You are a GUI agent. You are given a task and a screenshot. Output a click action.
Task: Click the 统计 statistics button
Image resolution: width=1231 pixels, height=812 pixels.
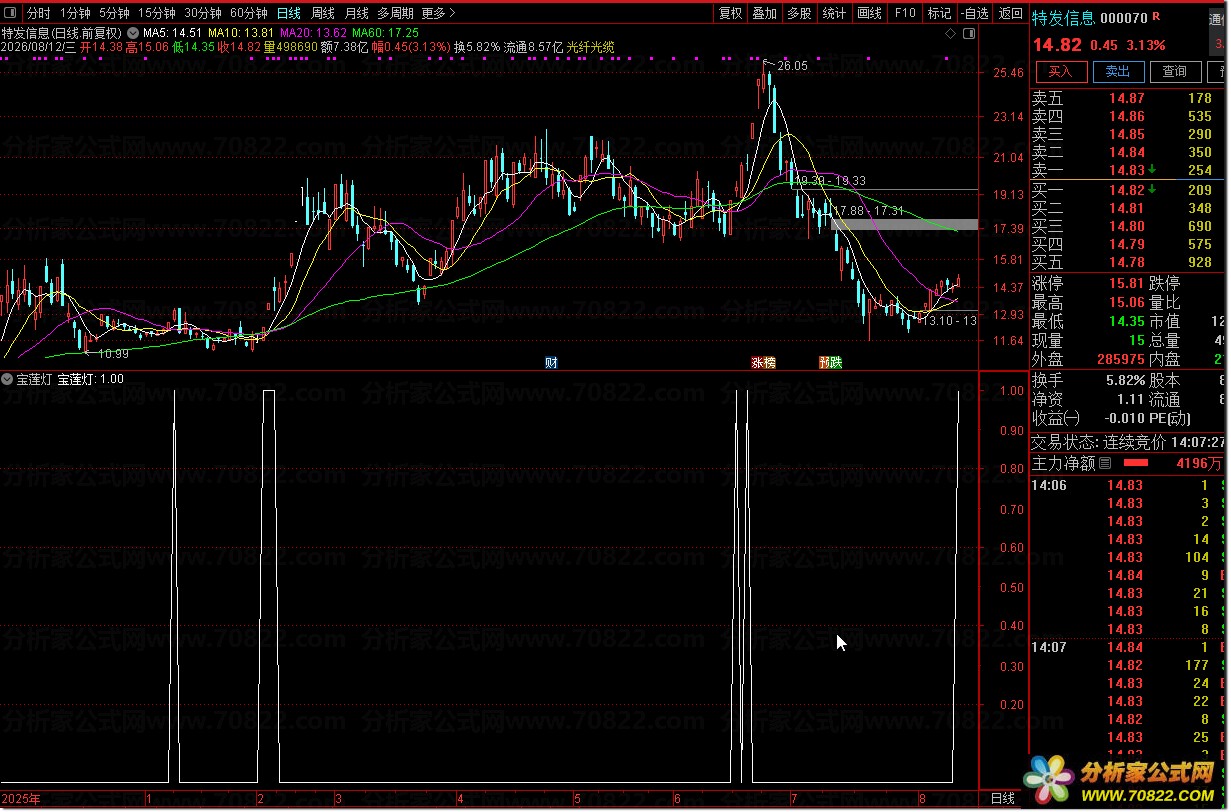[833, 13]
